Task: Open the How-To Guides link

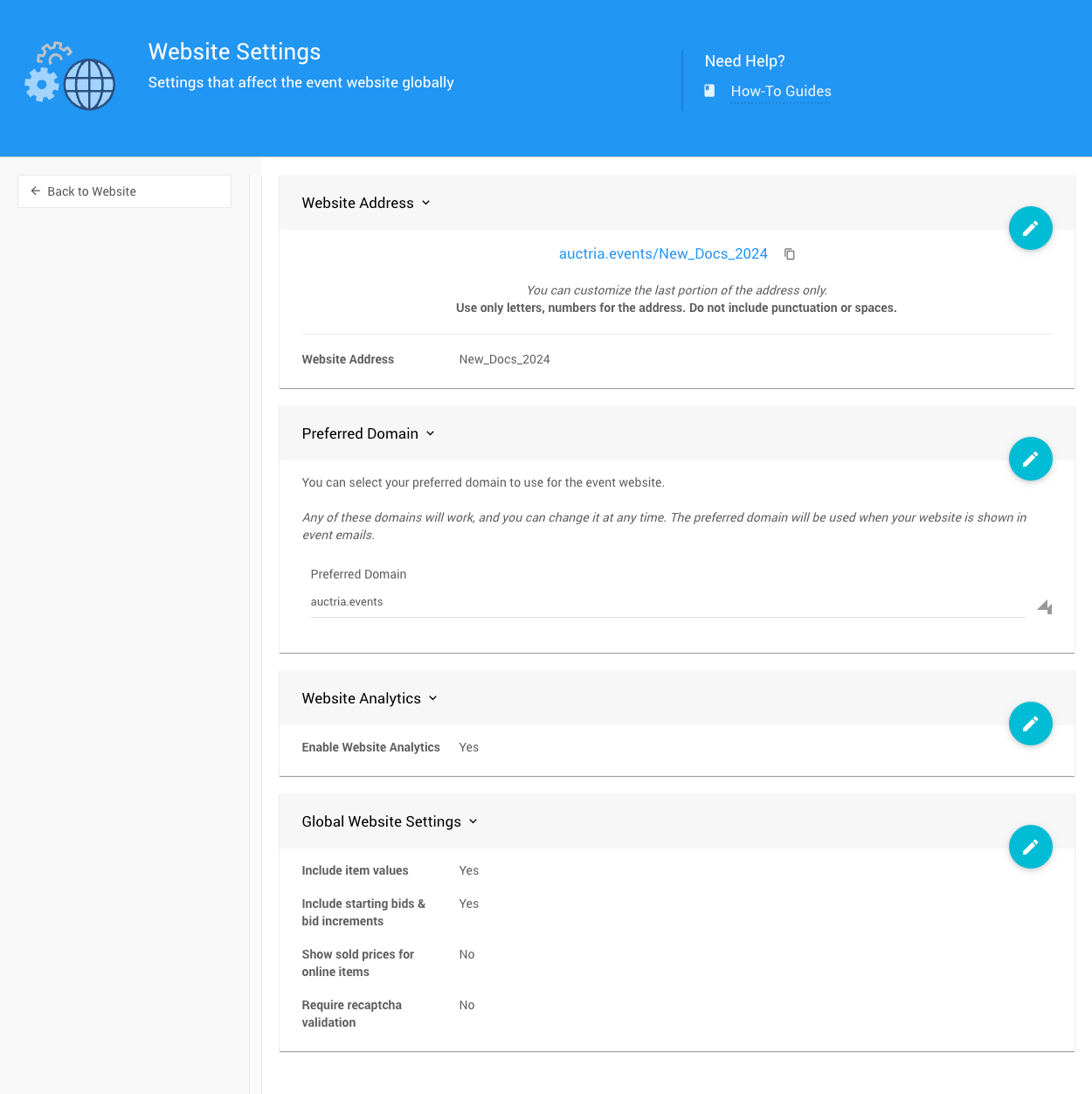Action: pyautogui.click(x=780, y=91)
